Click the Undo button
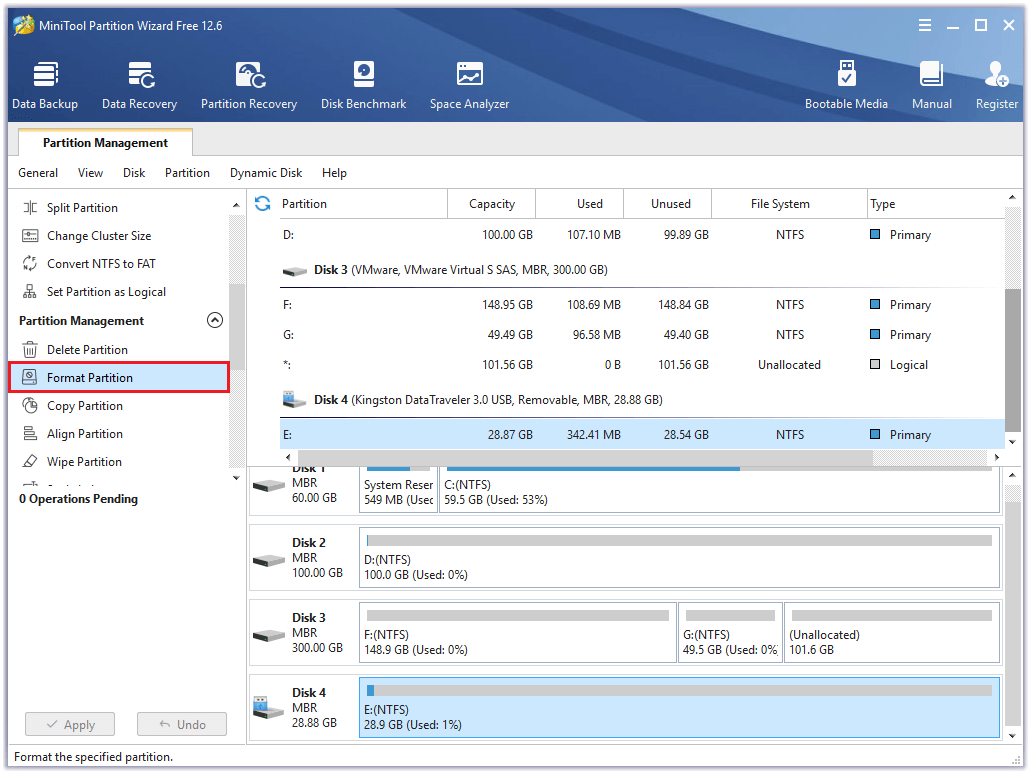 click(182, 724)
